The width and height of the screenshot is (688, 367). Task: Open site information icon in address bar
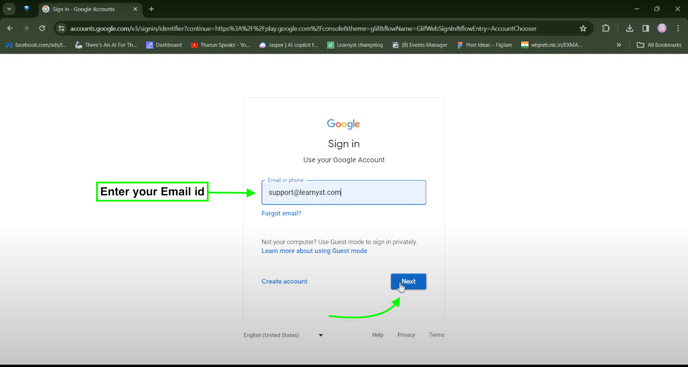pyautogui.click(x=61, y=29)
